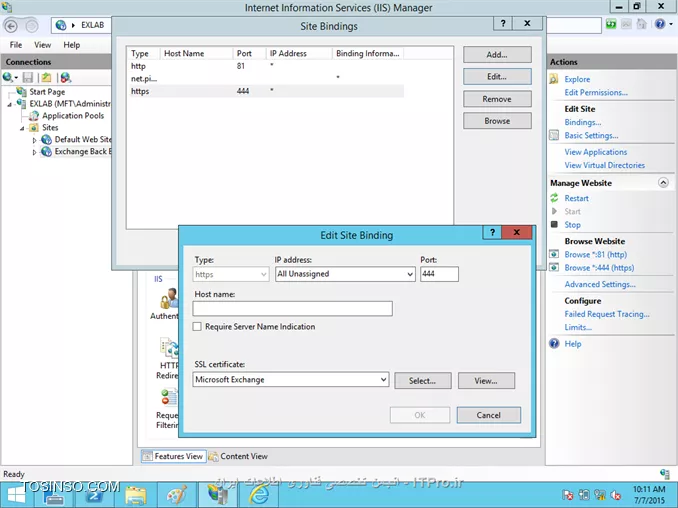This screenshot has height=508, width=678.
Task: Select the http port 81 binding row
Action: pos(266,66)
